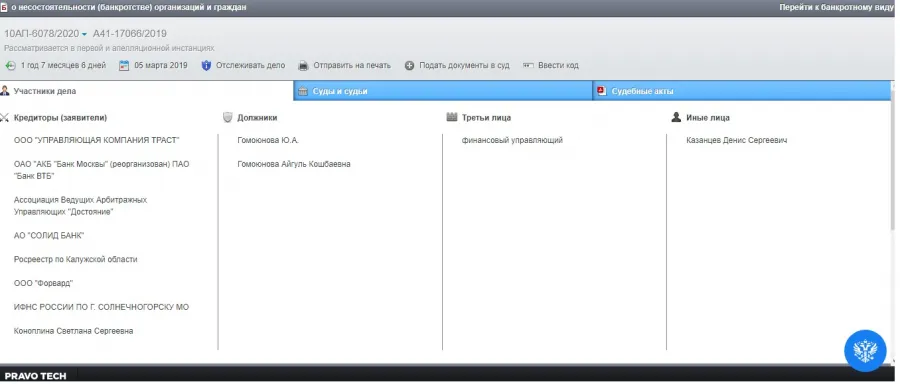Screen dimensions: 900x384
Task: Select АО "СОЛИД БАНК" creditor entry
Action: tap(49, 236)
